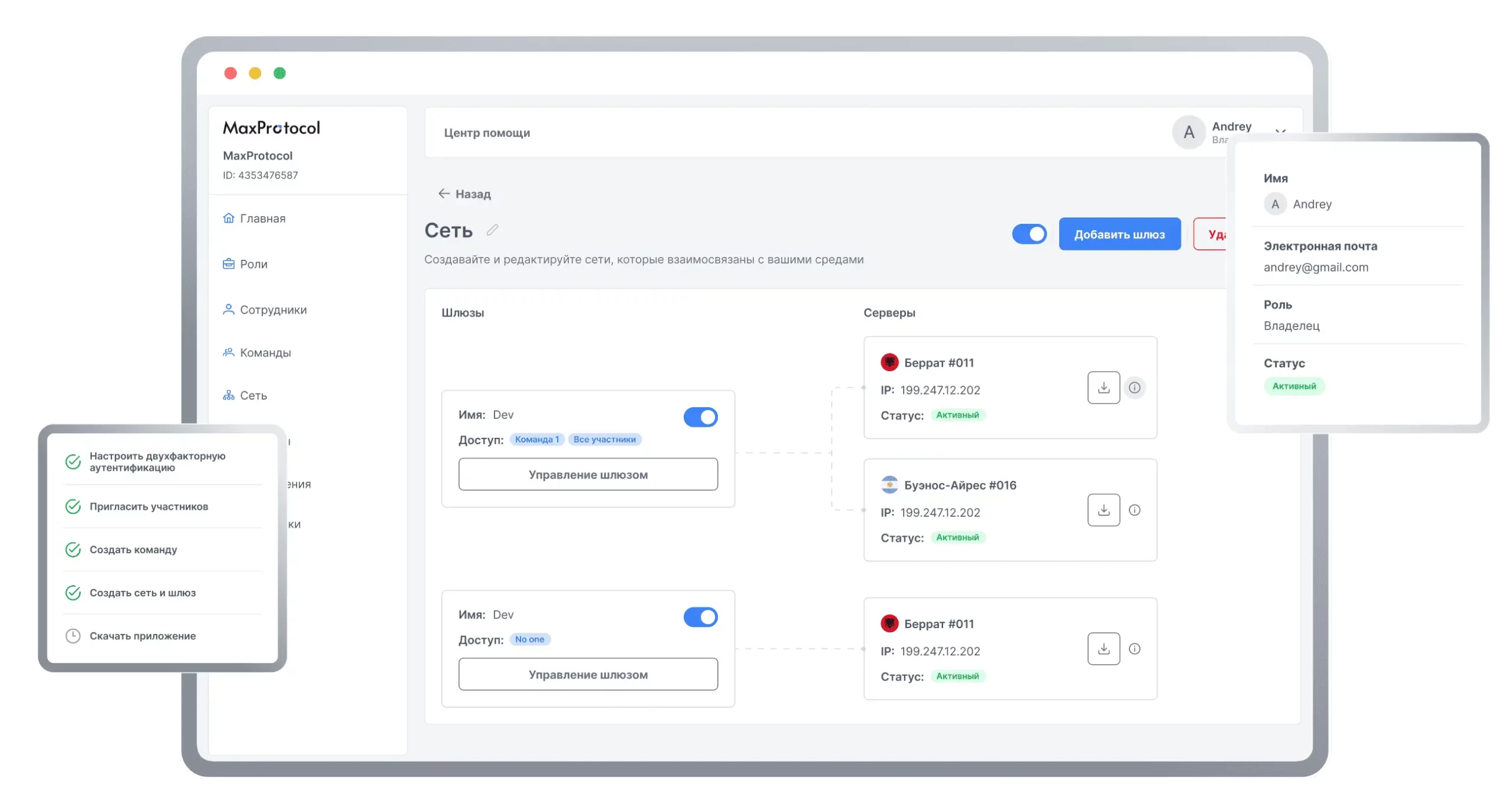Toggle the network switch beside Добавить шлюз
The width and height of the screenshot is (1509, 812).
click(1029, 234)
